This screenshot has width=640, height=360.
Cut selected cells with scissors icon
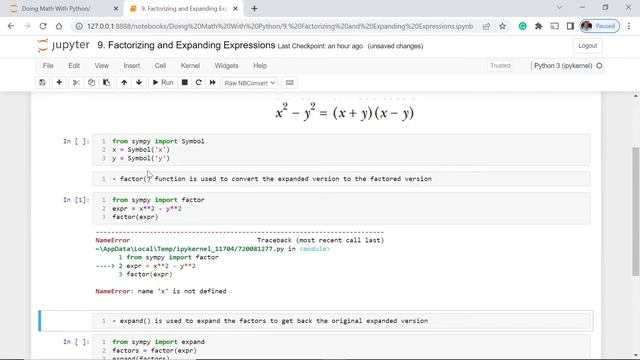click(76, 82)
